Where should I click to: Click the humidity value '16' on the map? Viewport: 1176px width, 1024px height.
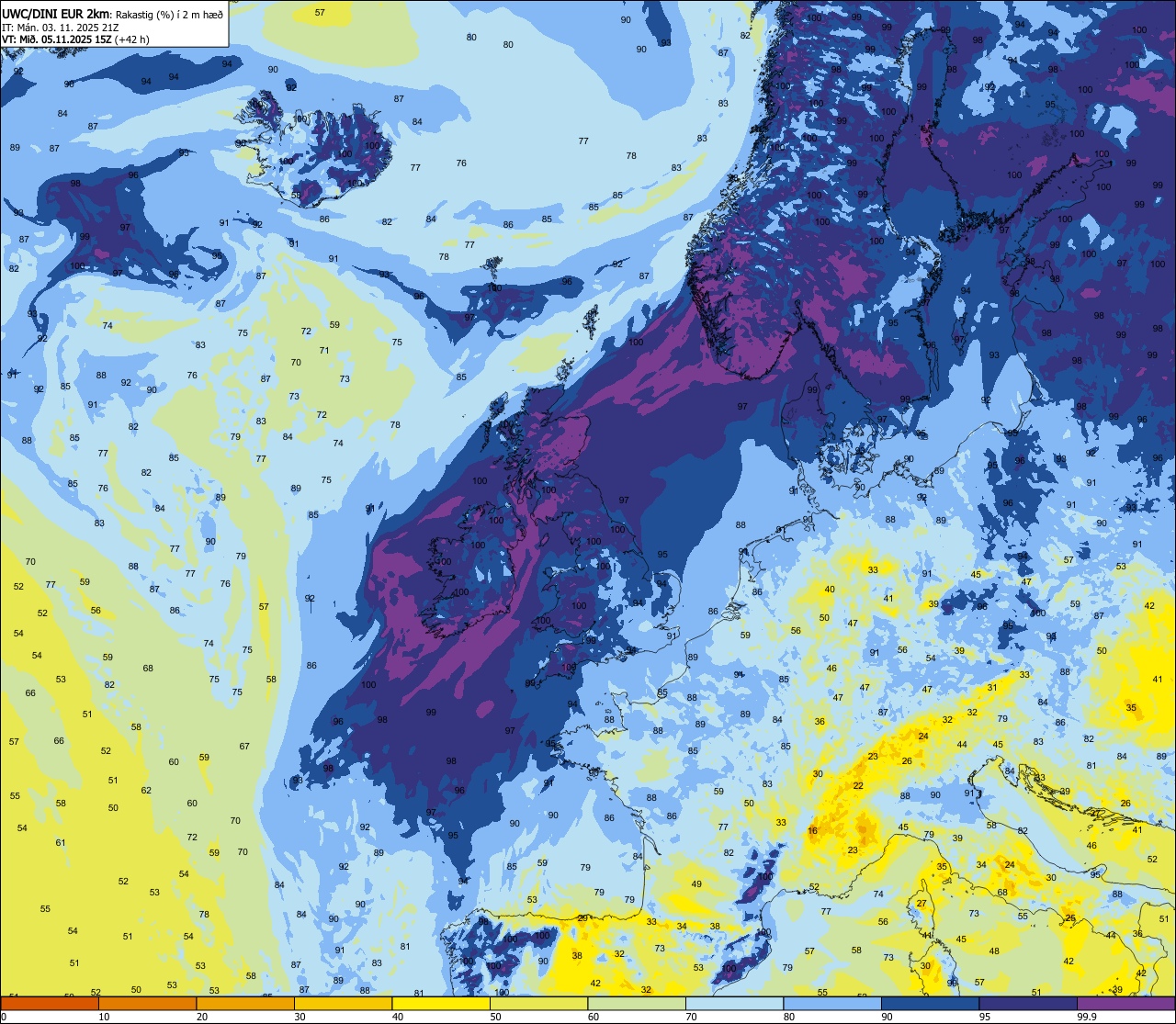tap(813, 831)
